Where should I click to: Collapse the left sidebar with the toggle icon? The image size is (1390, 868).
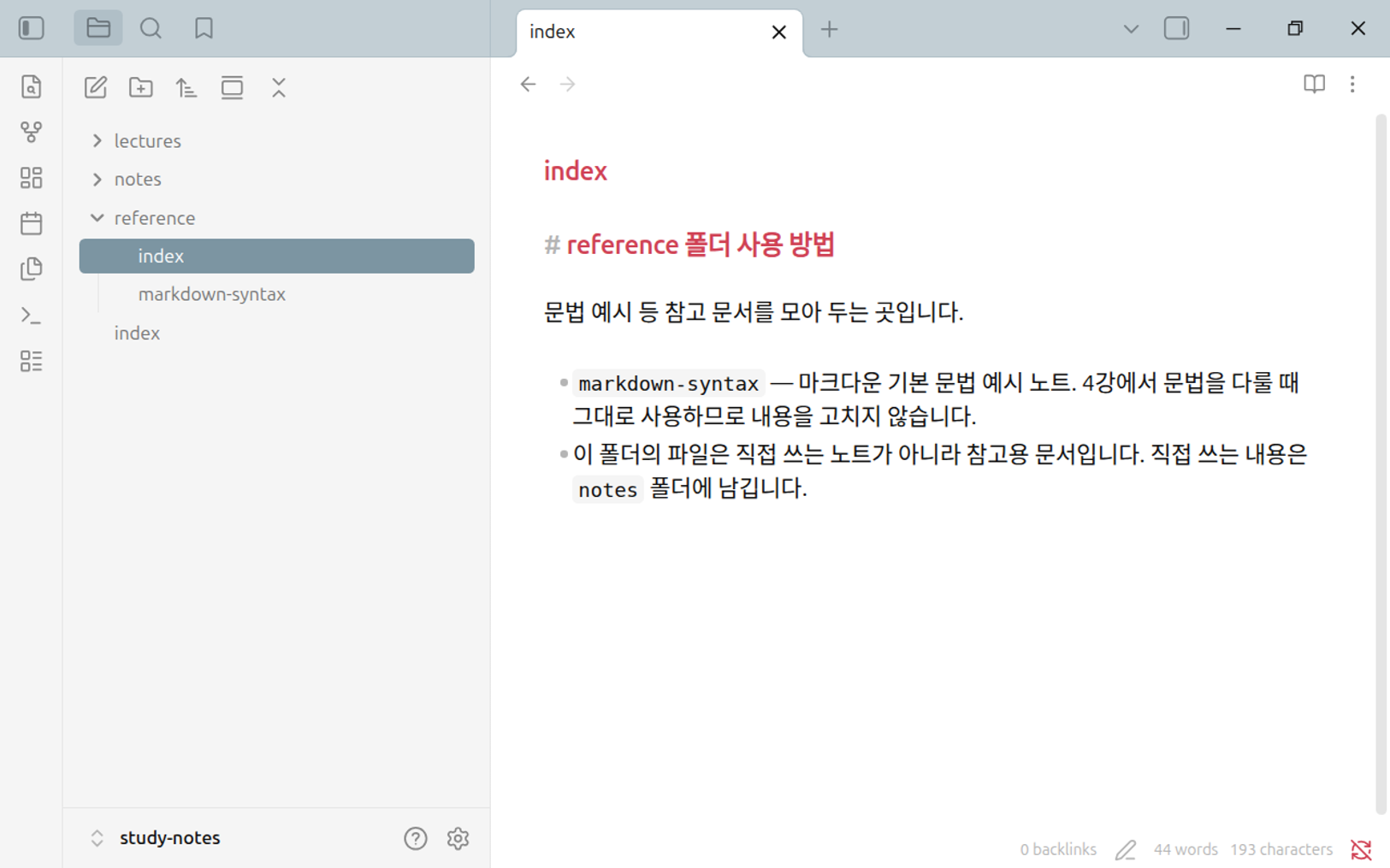(32, 28)
